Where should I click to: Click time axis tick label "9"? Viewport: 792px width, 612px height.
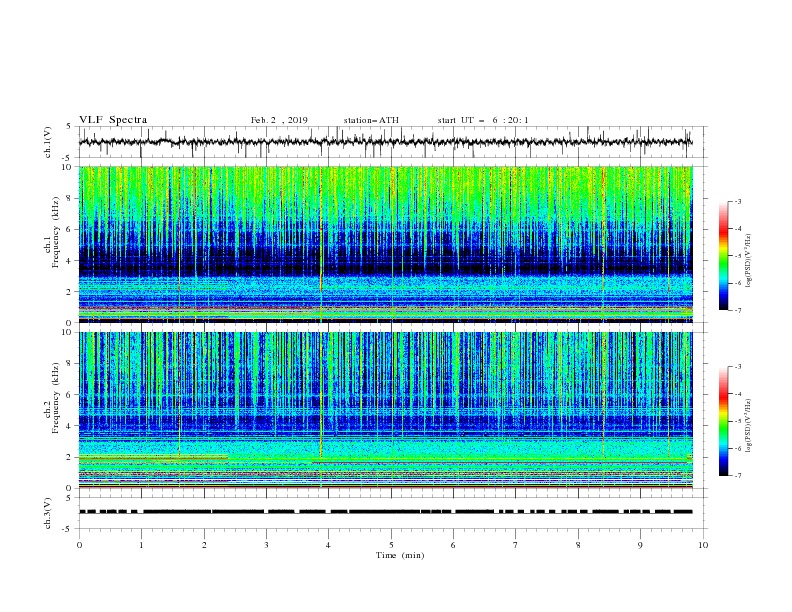click(640, 545)
